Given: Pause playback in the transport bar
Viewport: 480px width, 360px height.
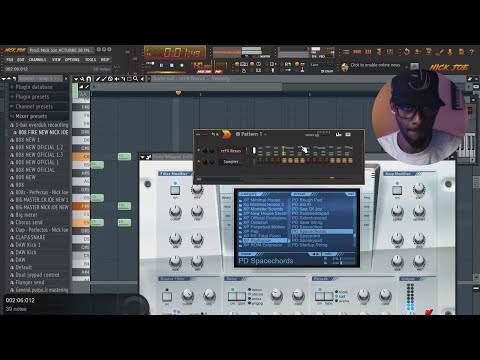Looking at the screenshot, I should click(x=161, y=65).
